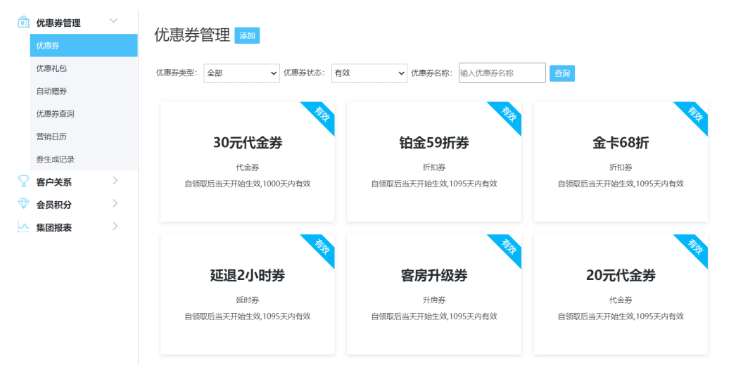Open the 金卡68折 coupon card
The image size is (731, 368).
coord(621,162)
